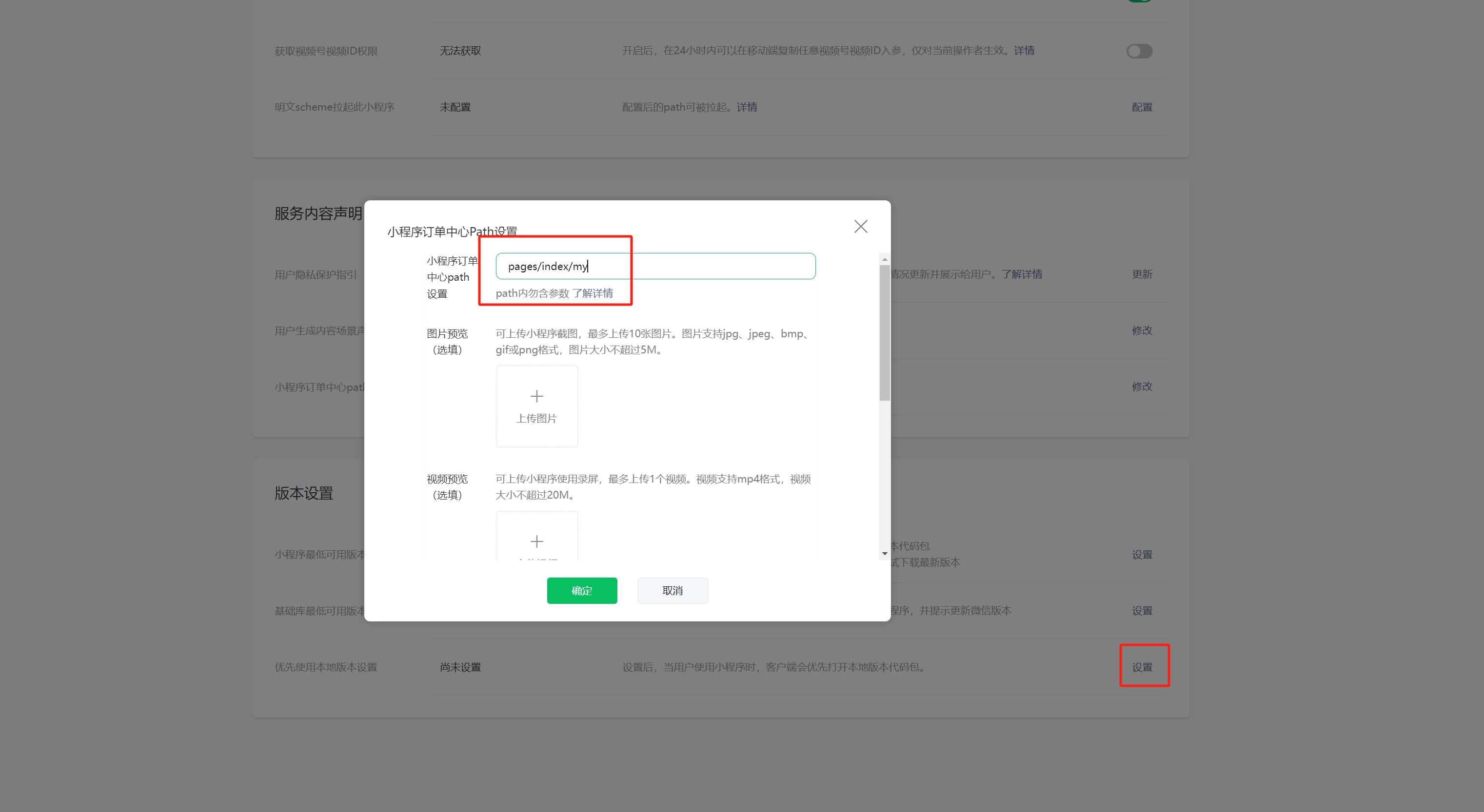Click the 取消 button in the dialog
The width and height of the screenshot is (1484, 812).
(673, 590)
